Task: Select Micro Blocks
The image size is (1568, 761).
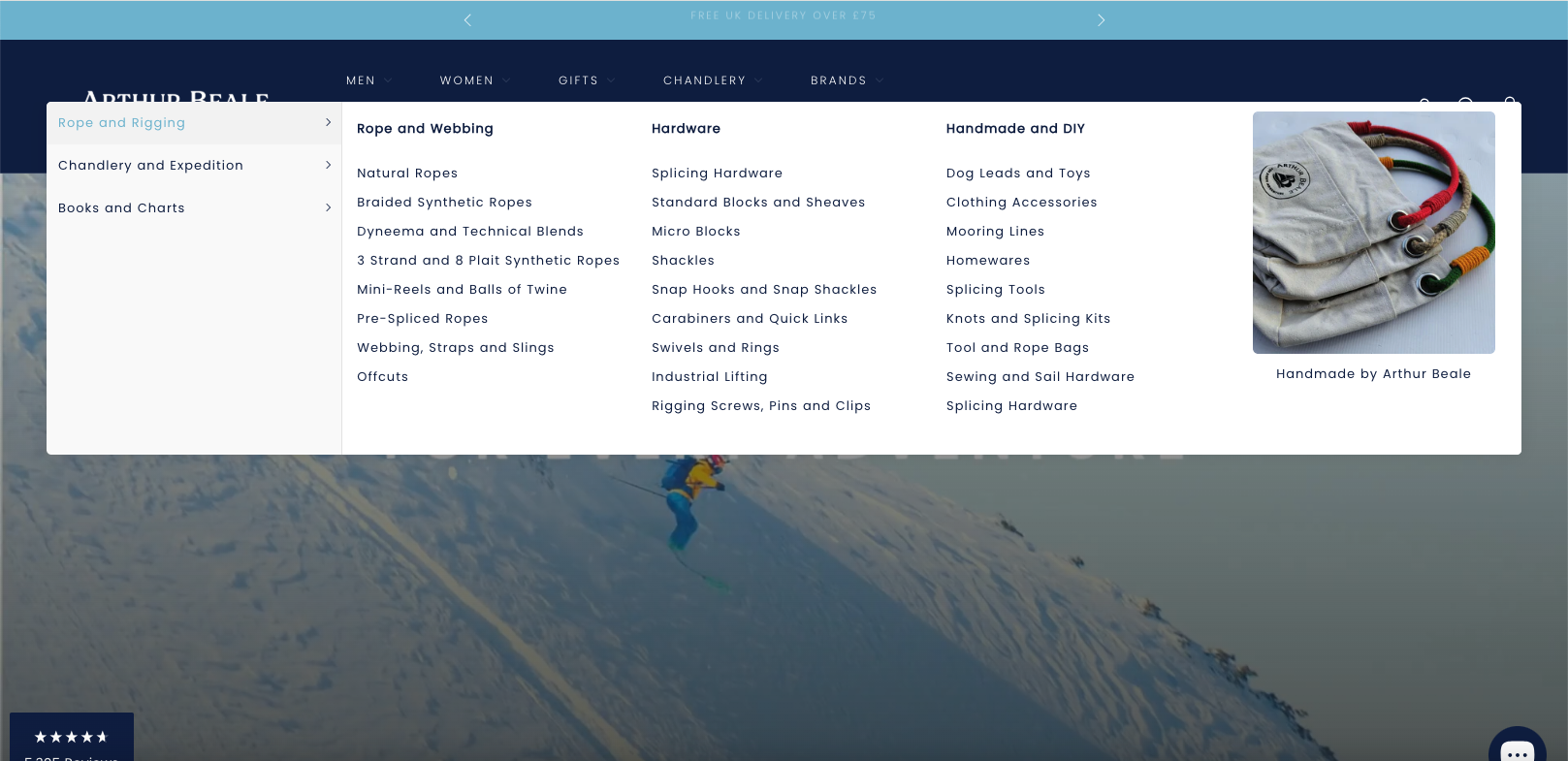Action: pyautogui.click(x=696, y=232)
